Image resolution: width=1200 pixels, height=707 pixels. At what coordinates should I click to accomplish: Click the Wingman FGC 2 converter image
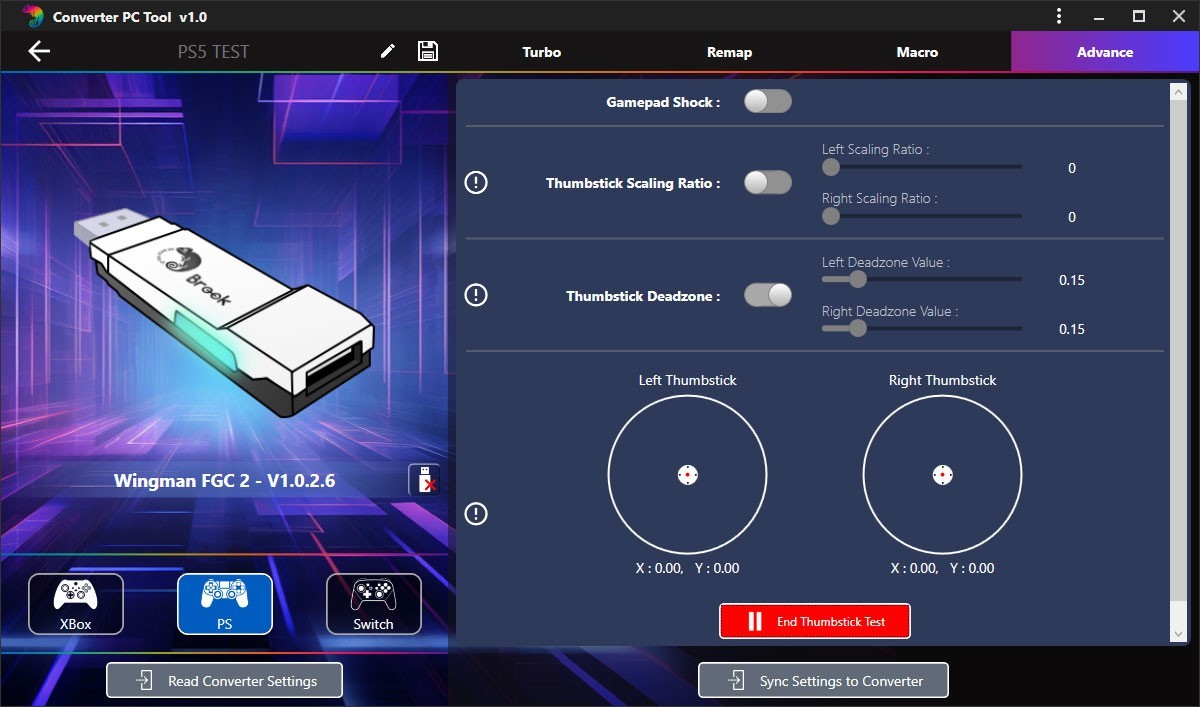tap(224, 312)
